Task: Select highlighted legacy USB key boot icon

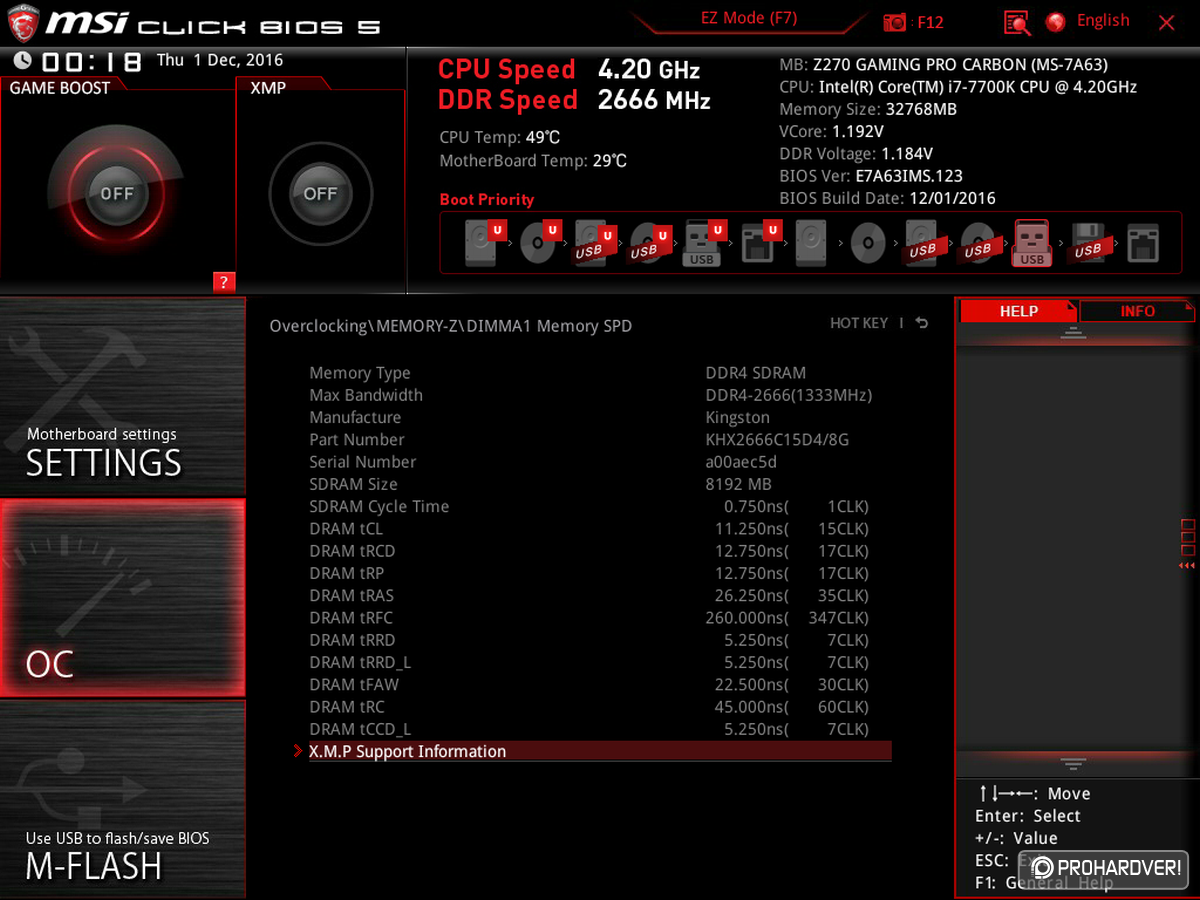Action: point(1032,244)
